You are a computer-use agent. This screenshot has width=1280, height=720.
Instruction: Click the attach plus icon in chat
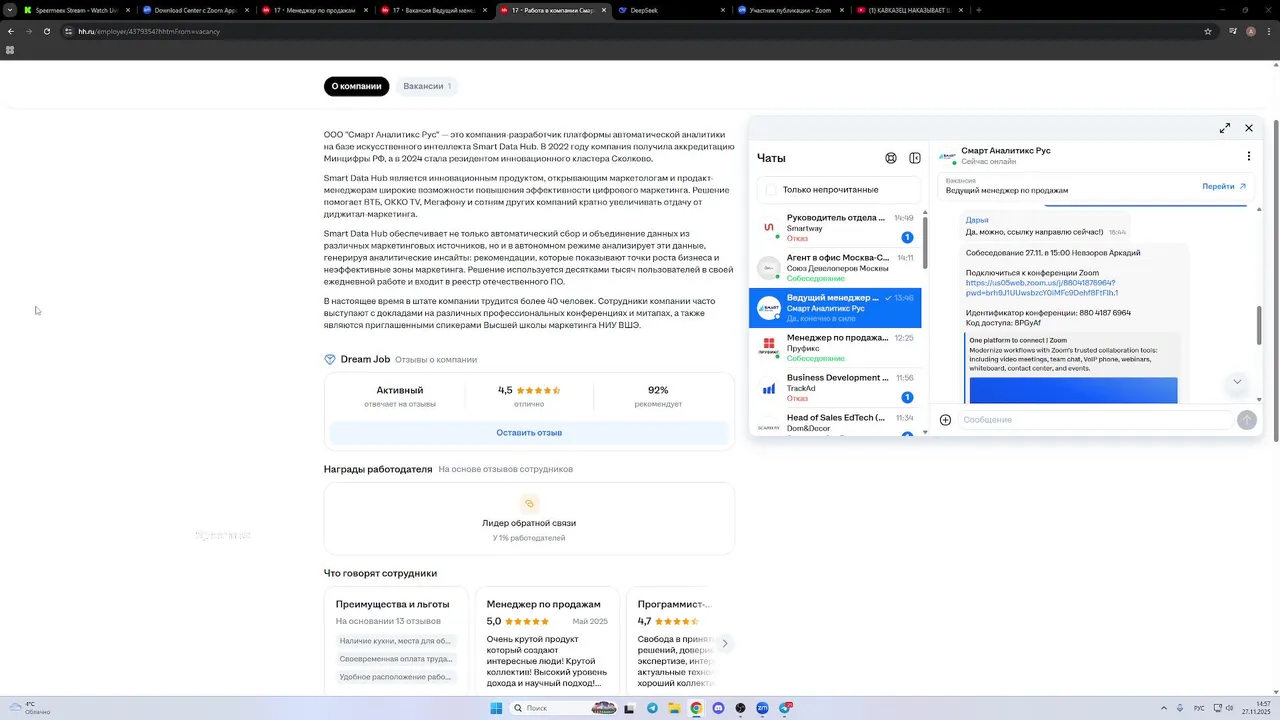click(x=945, y=420)
